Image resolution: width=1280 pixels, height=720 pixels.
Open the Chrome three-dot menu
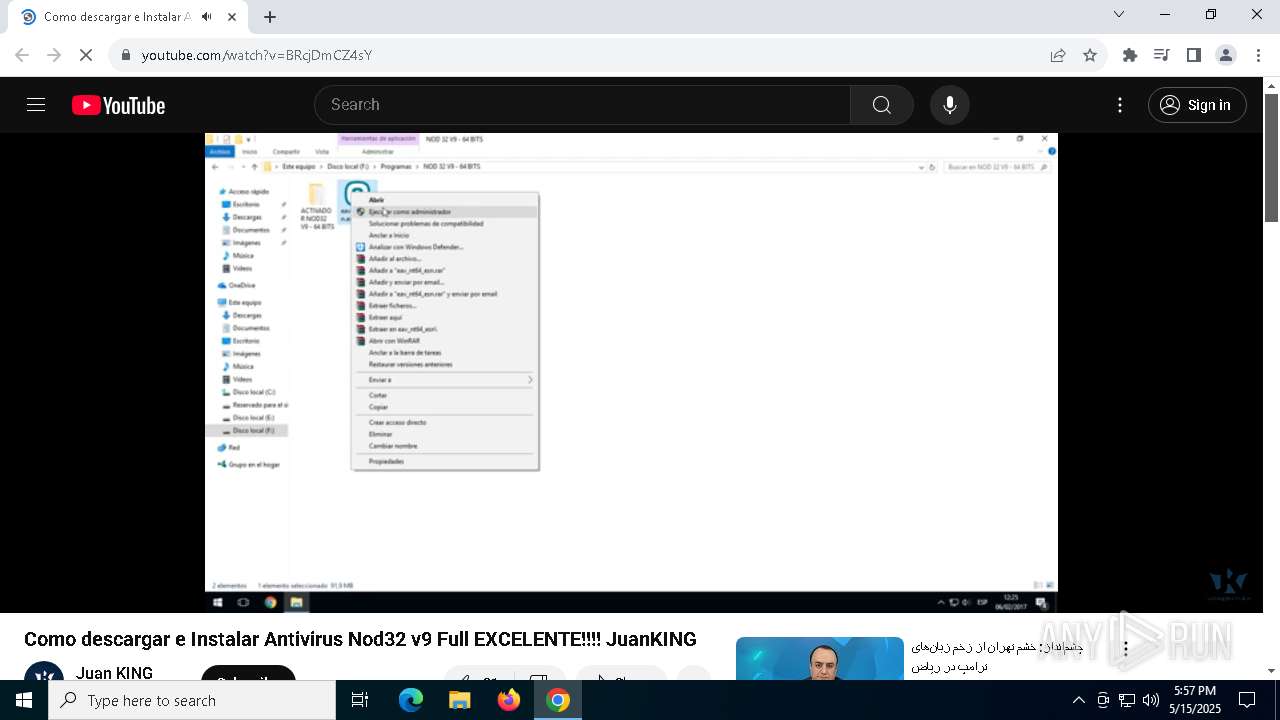tap(1258, 55)
